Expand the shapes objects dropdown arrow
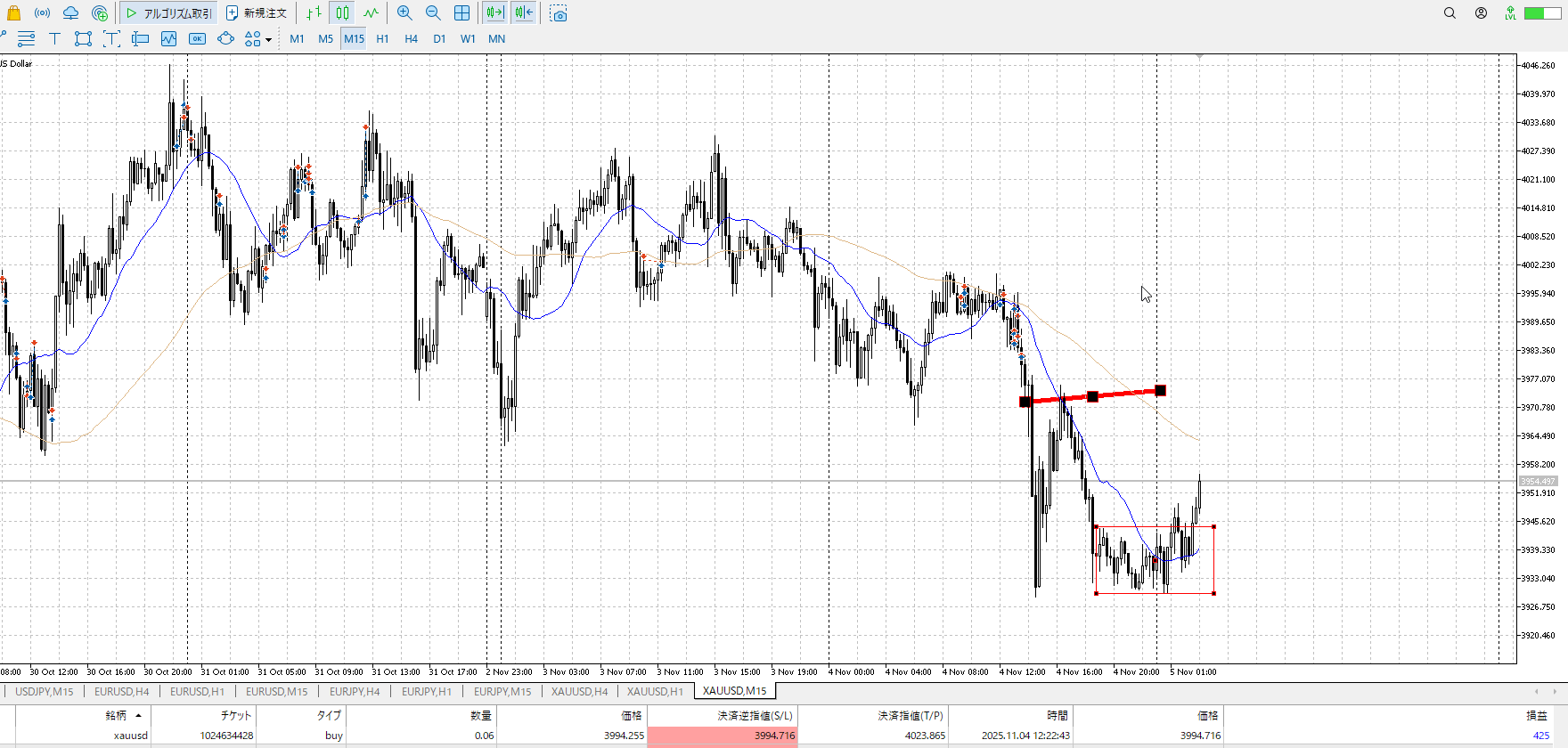The width and height of the screenshot is (1568, 748). pyautogui.click(x=268, y=39)
